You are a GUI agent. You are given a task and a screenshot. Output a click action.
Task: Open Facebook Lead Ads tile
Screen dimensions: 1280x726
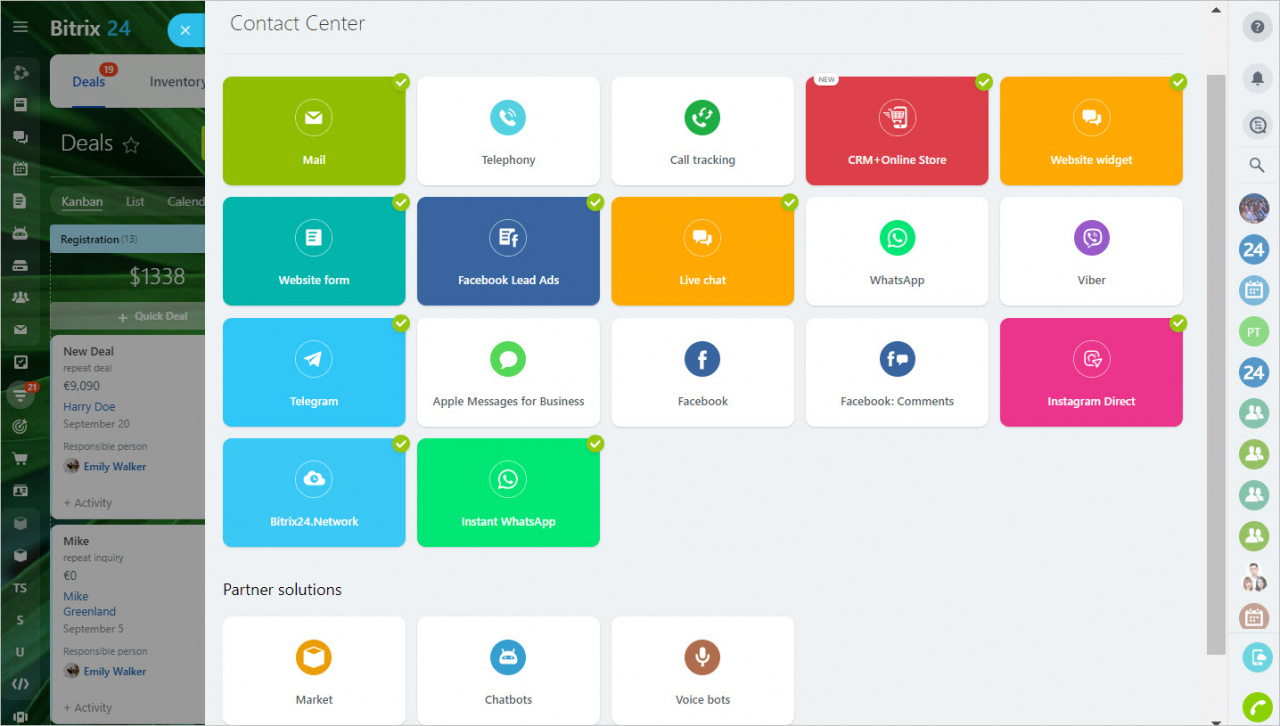[x=508, y=251]
